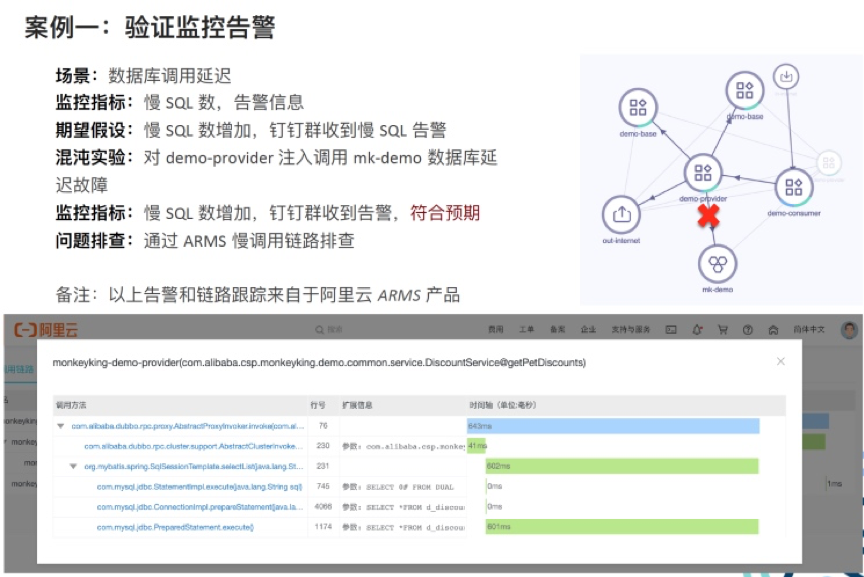
Task: Click the 扩展信息 column header
Action: (x=357, y=405)
